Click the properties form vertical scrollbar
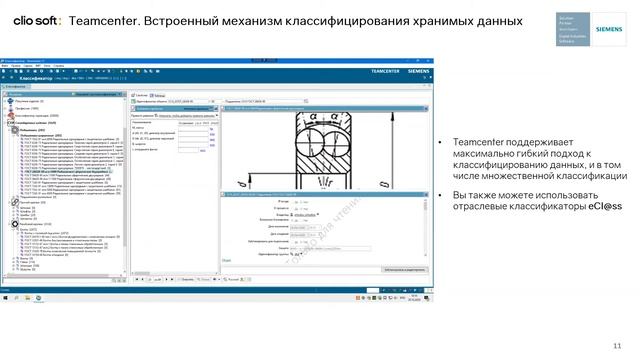 click(x=425, y=227)
